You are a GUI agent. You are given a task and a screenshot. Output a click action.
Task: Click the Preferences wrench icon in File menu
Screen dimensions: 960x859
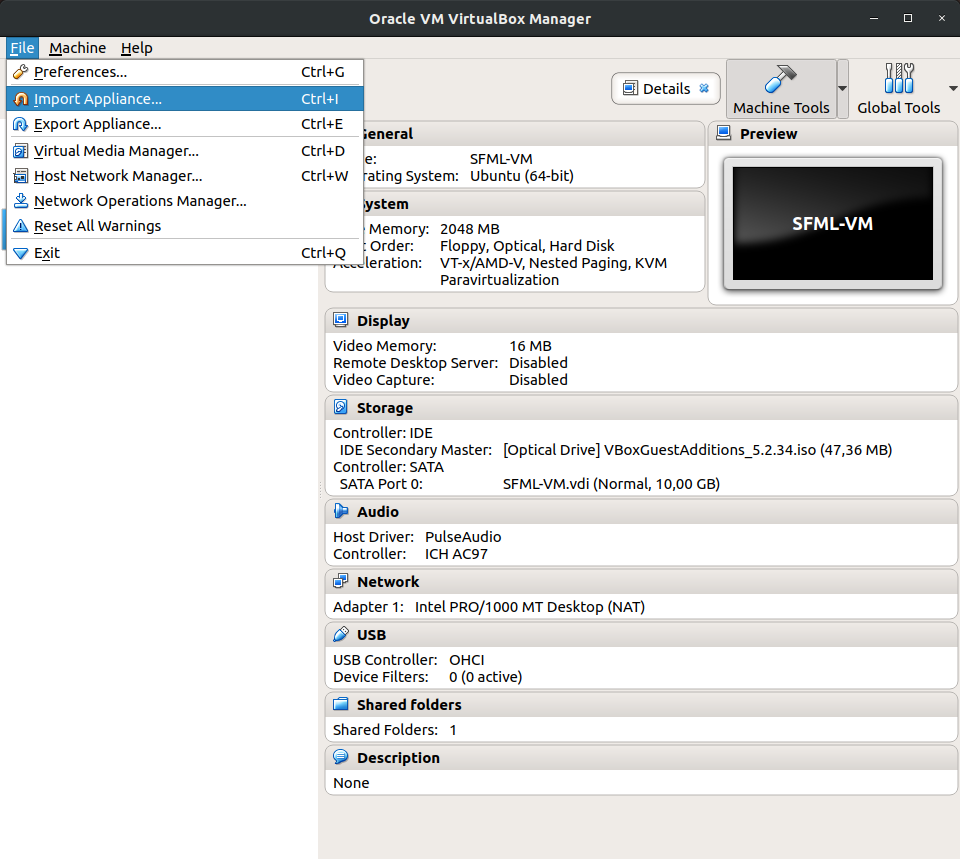pyautogui.click(x=21, y=72)
